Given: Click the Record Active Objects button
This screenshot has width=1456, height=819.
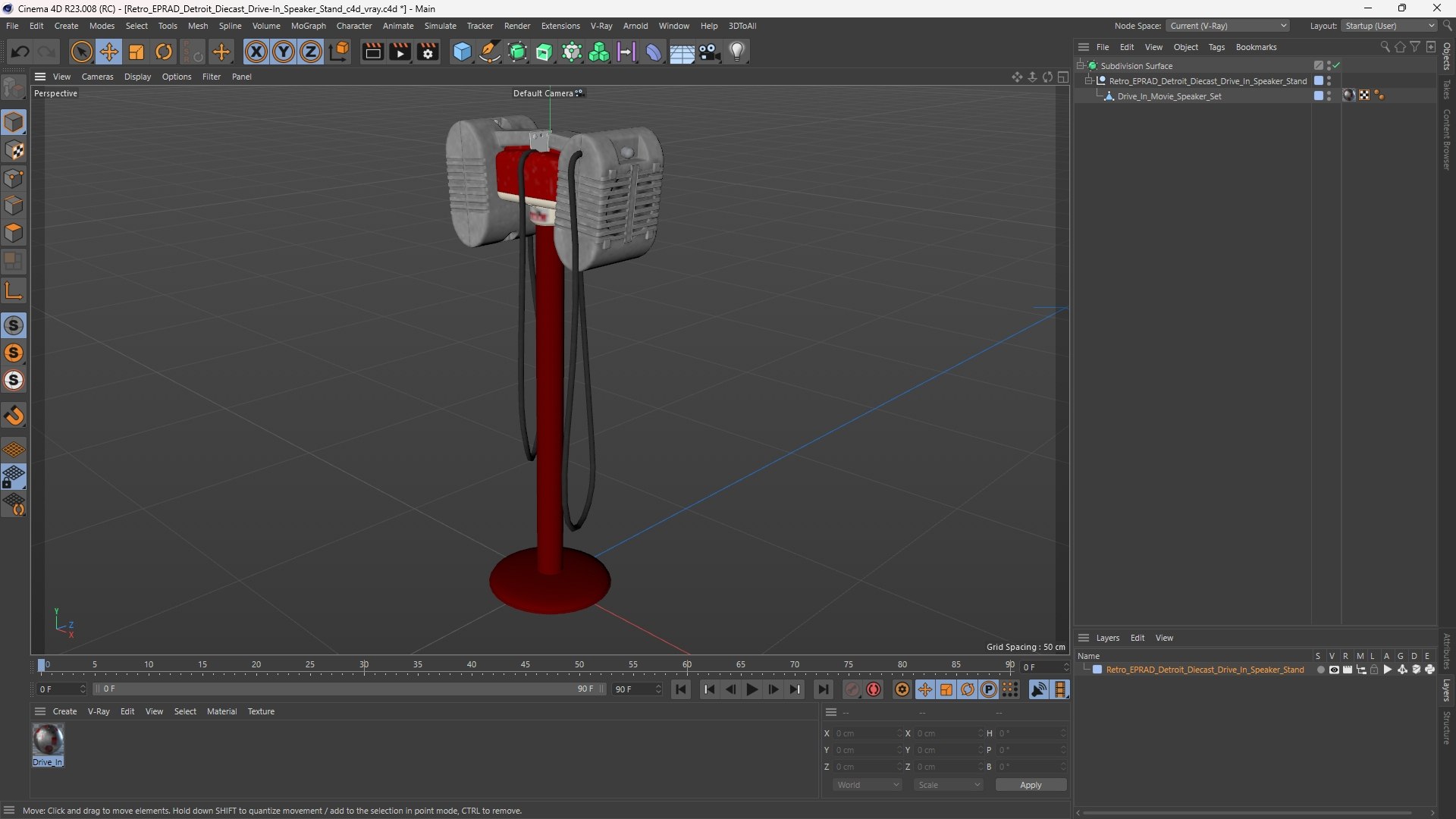Looking at the screenshot, I should tap(874, 689).
